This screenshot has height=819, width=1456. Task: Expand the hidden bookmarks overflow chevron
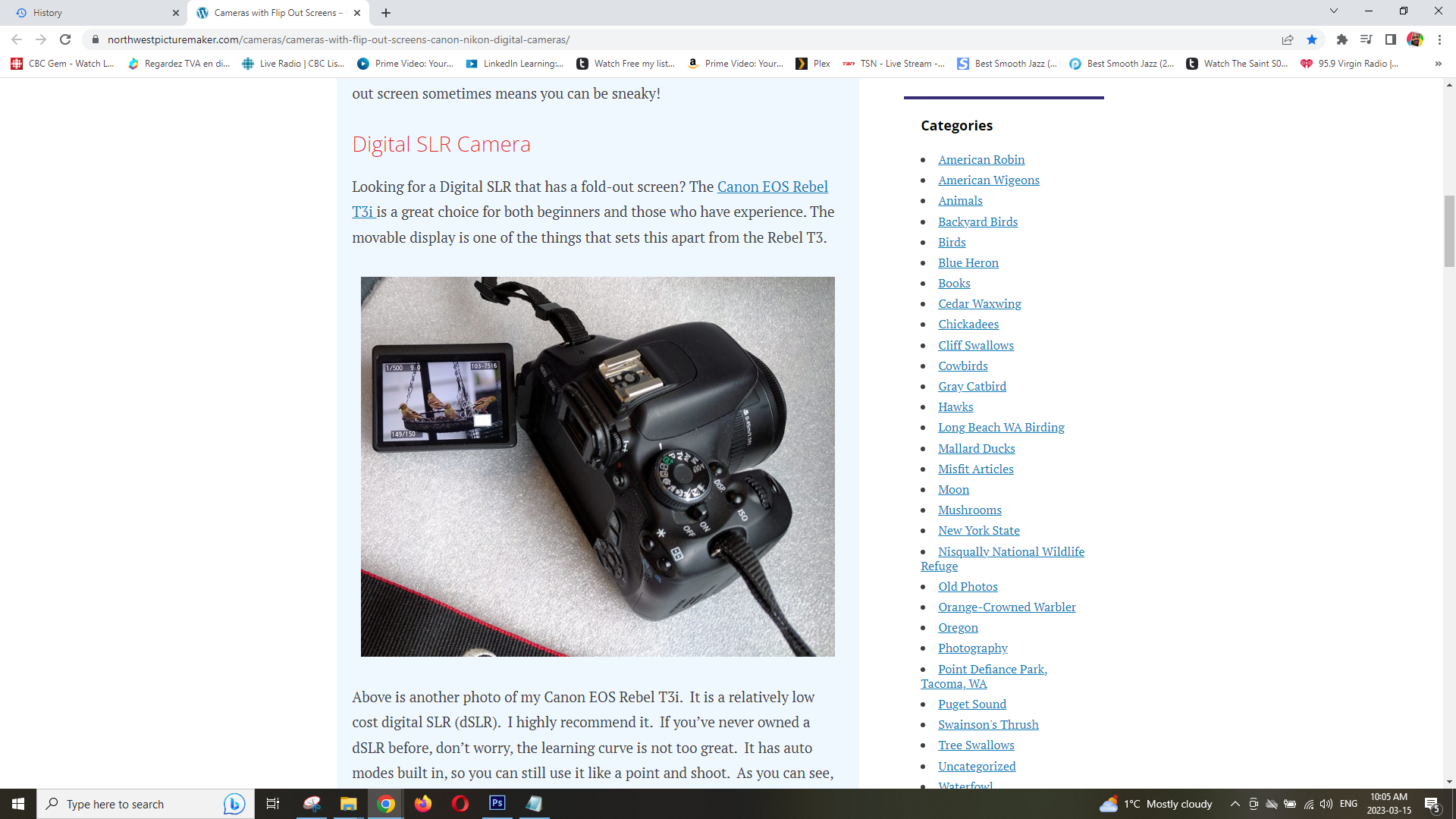click(x=1438, y=64)
